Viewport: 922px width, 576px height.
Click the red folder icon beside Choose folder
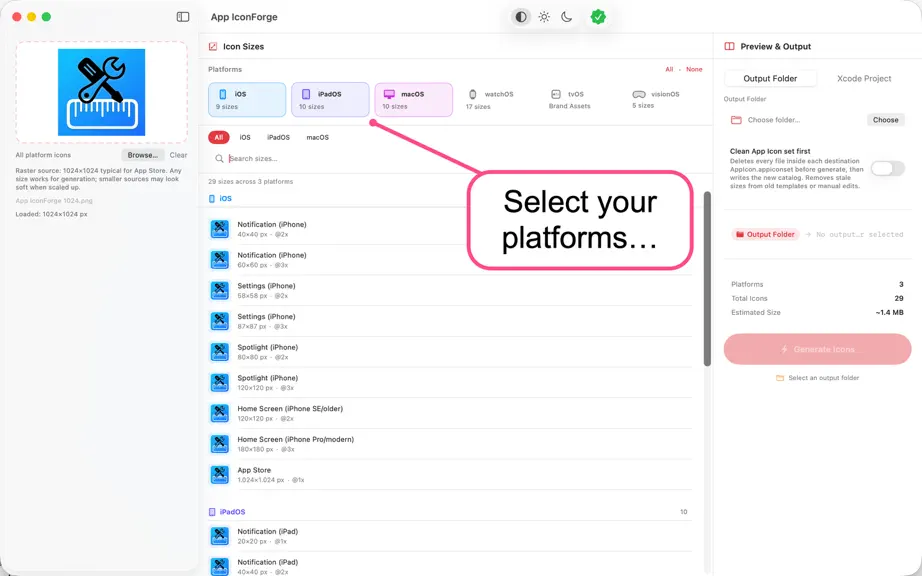(x=736, y=120)
